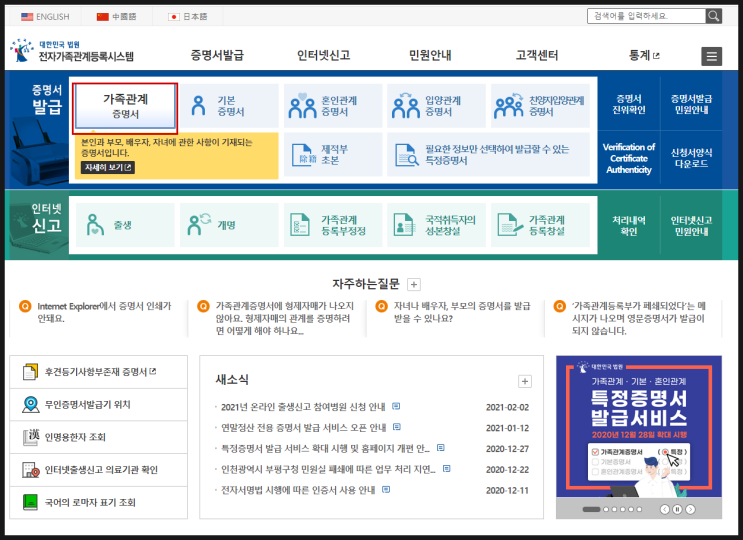
Task: Open news 전자서명법 시행에 따른 인증서
Action: [x=298, y=490]
